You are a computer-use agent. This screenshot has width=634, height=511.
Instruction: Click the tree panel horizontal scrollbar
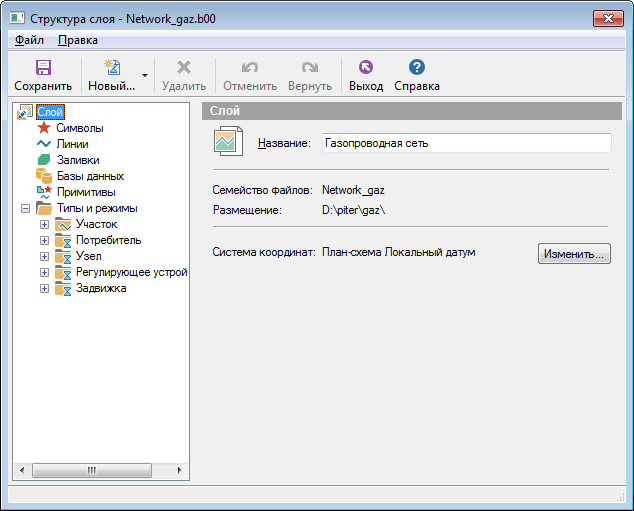(100, 469)
